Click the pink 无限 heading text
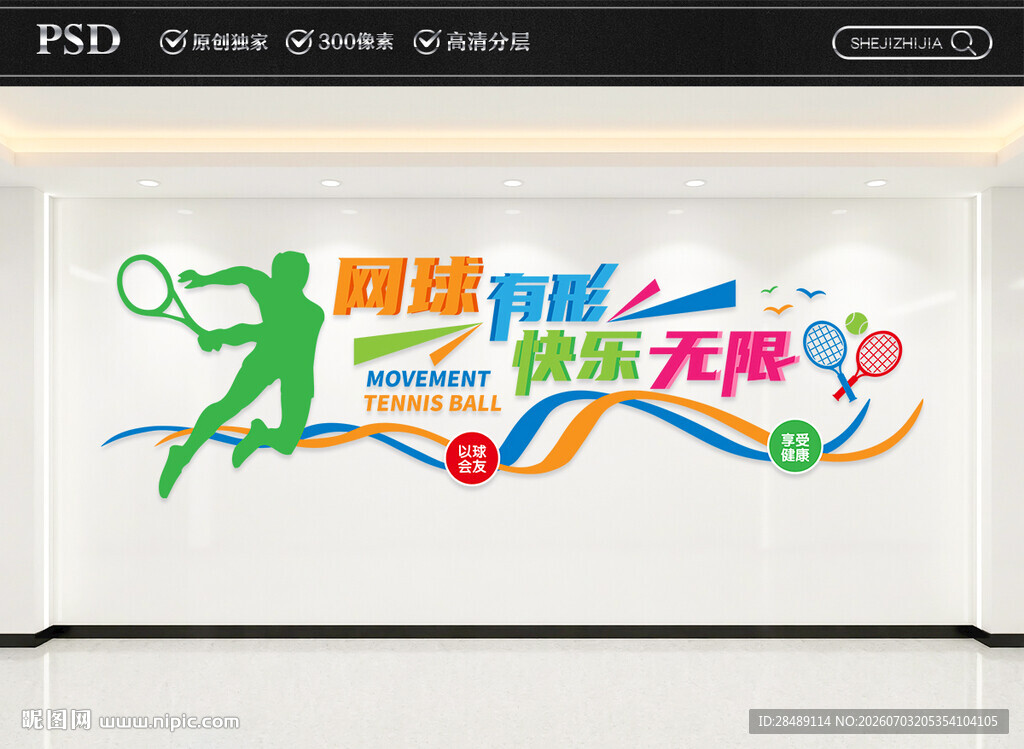 (722, 362)
